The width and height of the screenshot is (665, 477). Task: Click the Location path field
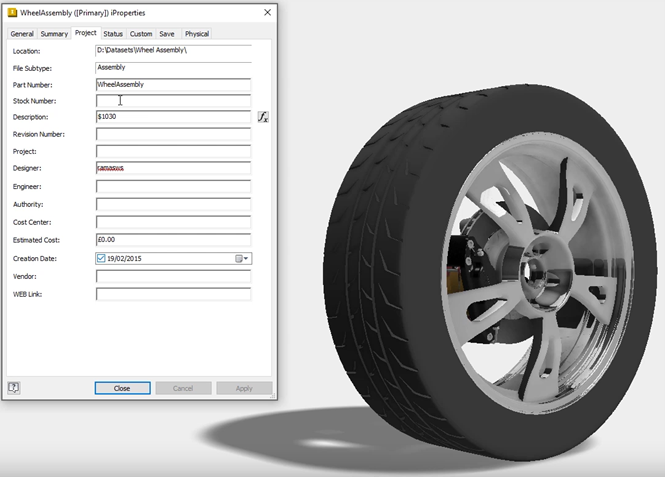pyautogui.click(x=173, y=50)
